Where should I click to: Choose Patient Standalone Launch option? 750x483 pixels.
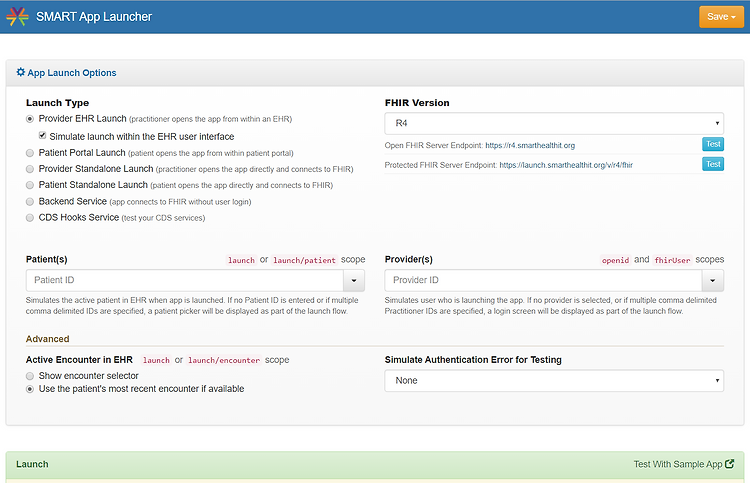pos(30,185)
